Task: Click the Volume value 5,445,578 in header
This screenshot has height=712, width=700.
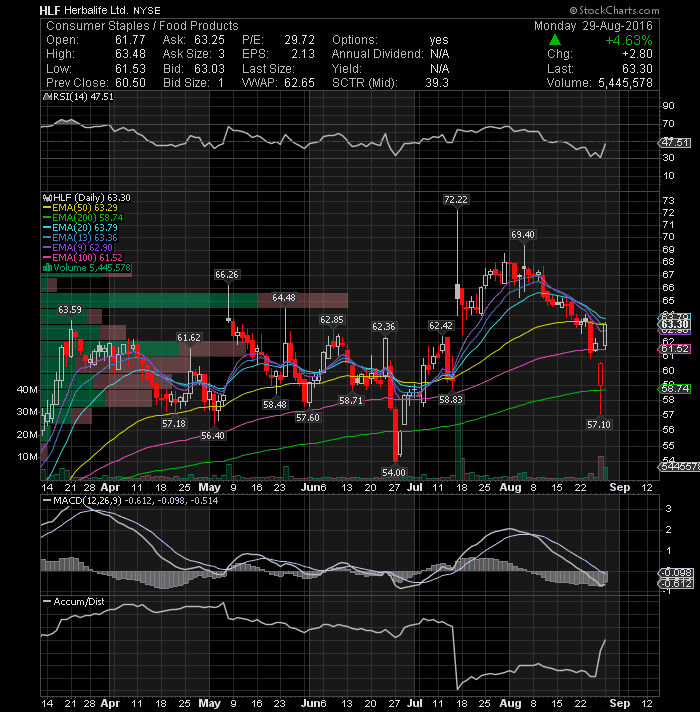Action: coord(625,83)
